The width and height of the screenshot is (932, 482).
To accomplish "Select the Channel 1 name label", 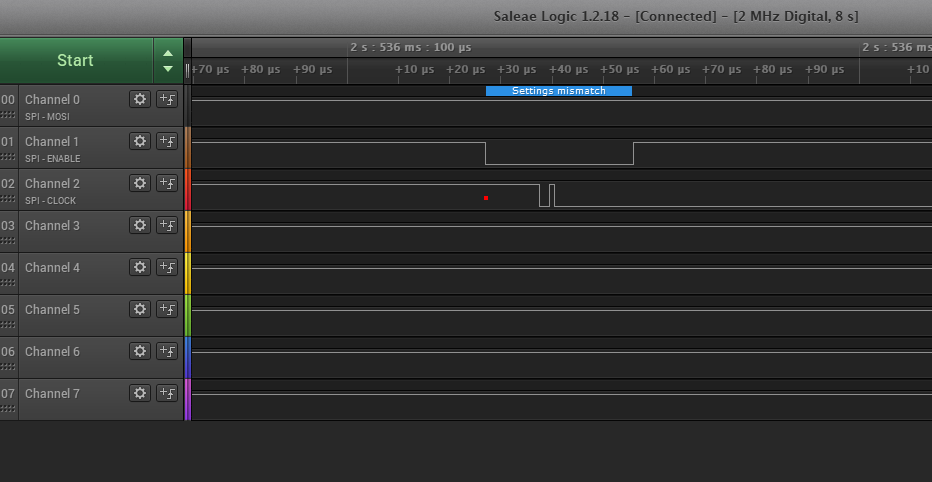I will coord(52,141).
